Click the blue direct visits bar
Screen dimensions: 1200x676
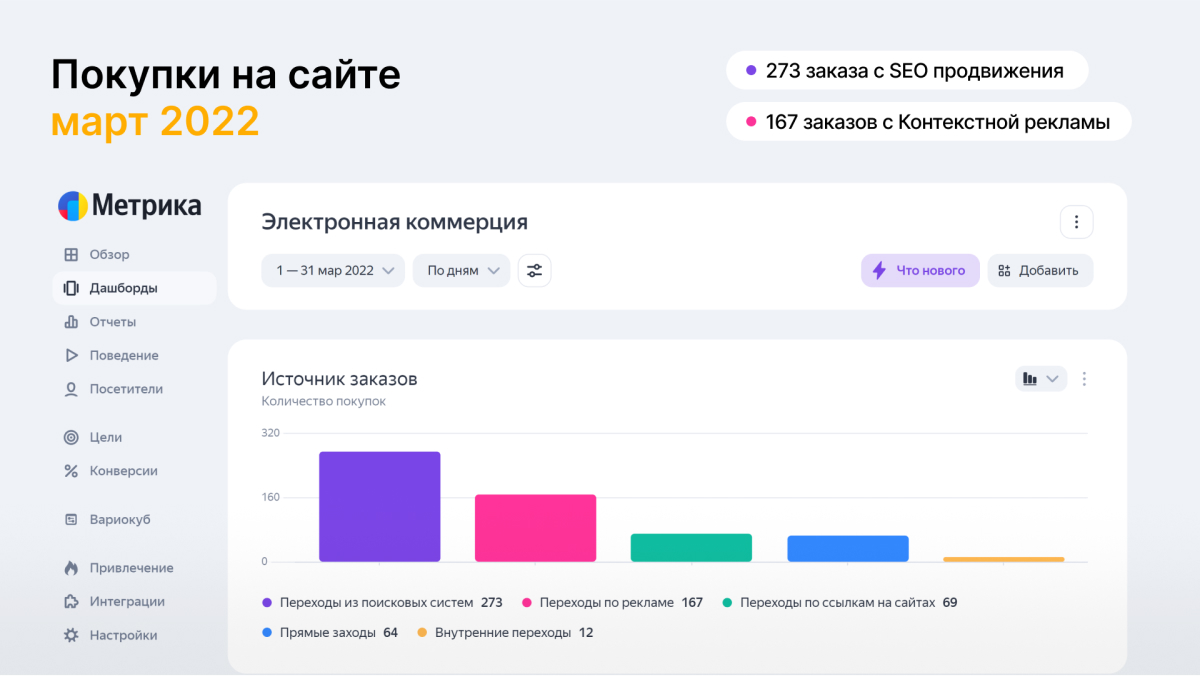pos(848,549)
